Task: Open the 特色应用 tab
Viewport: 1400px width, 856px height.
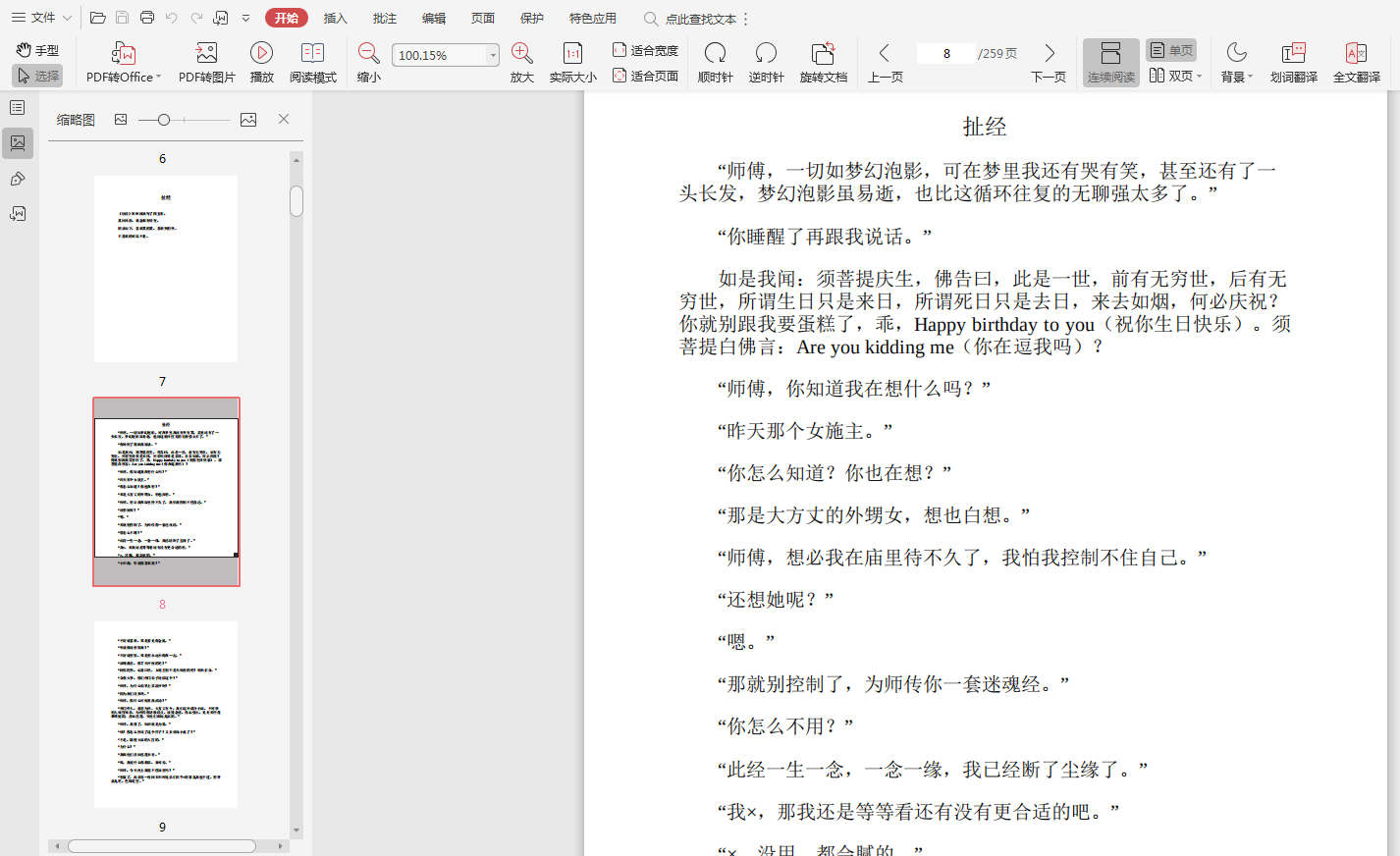Action: tap(593, 18)
